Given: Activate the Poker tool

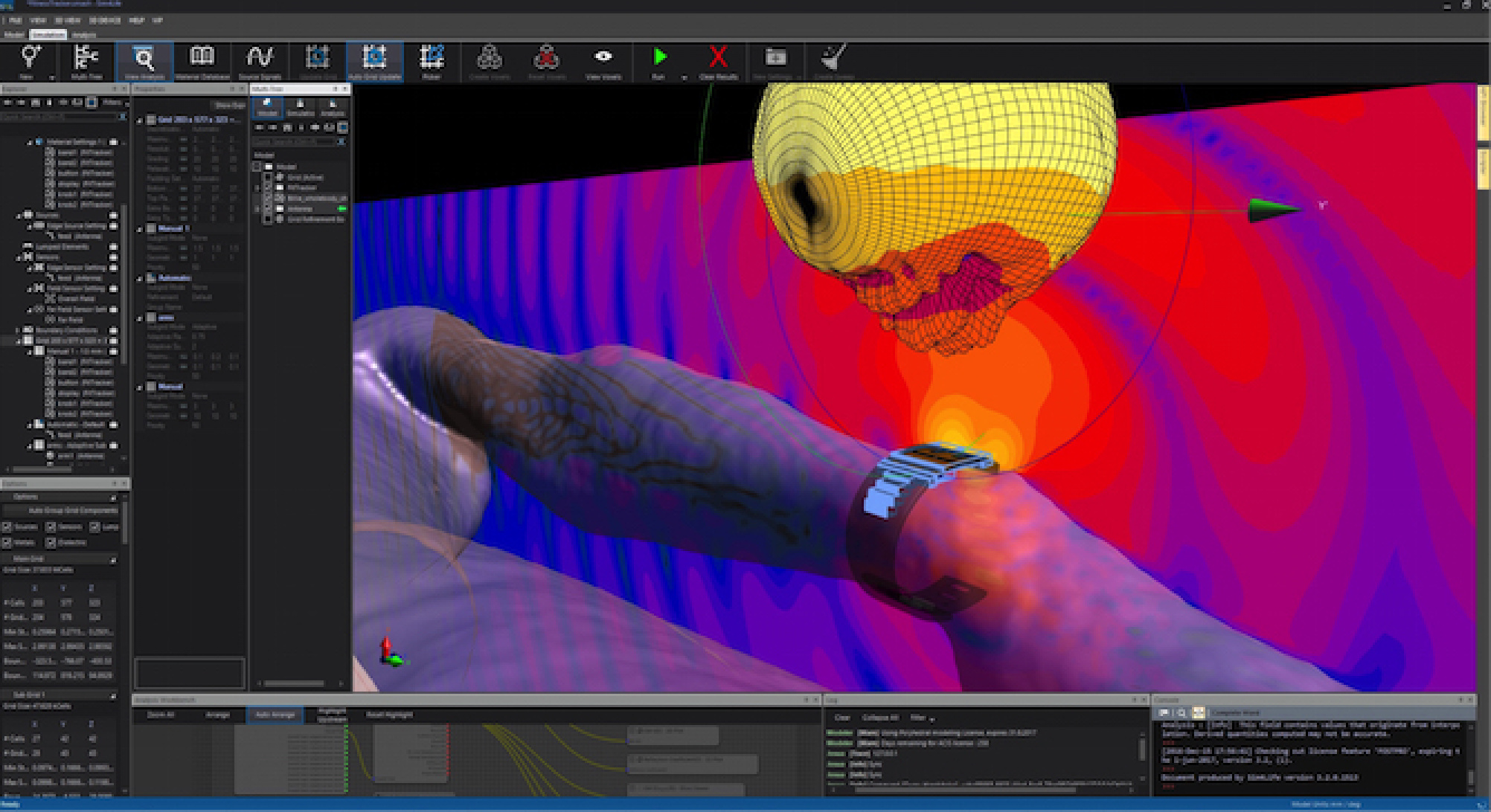Looking at the screenshot, I should [432, 59].
